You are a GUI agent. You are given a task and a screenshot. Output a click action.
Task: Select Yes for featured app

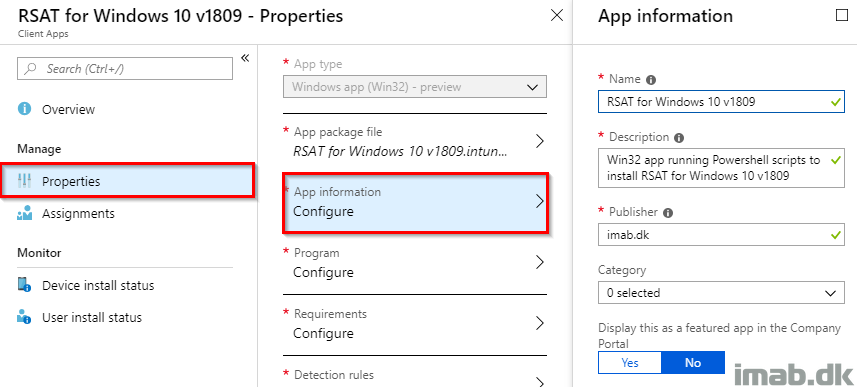[x=630, y=362]
